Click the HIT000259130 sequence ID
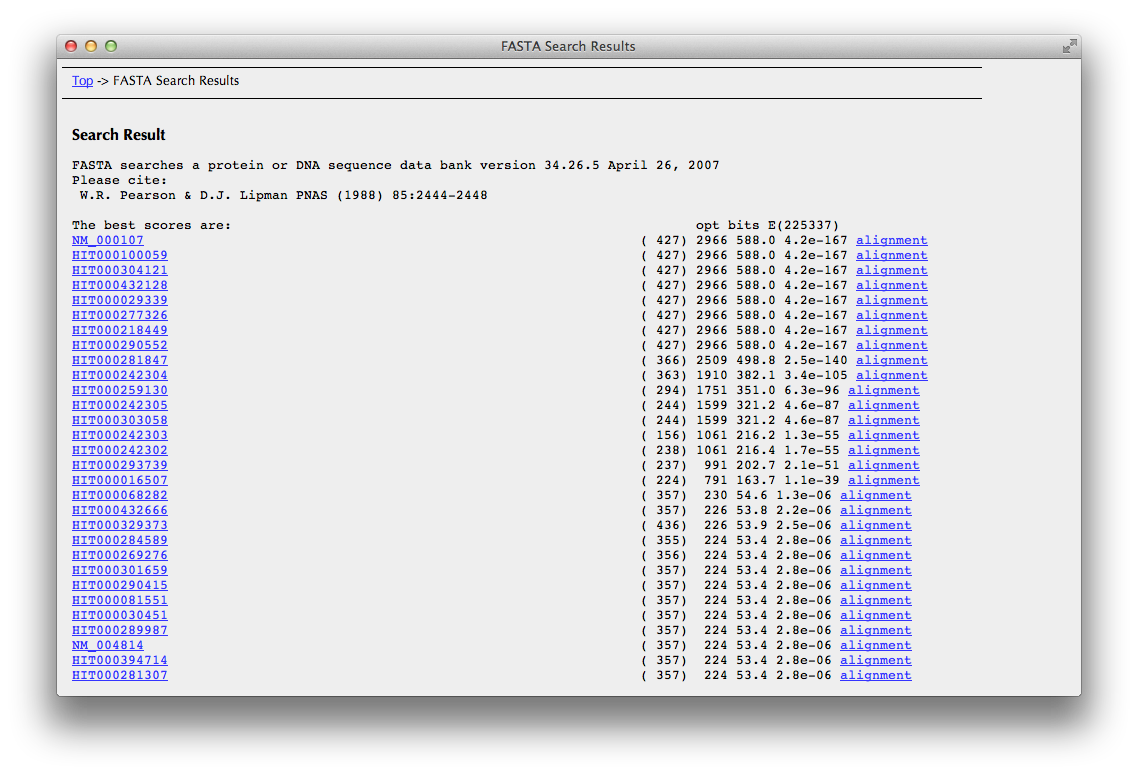This screenshot has height=775, width=1138. 119,391
